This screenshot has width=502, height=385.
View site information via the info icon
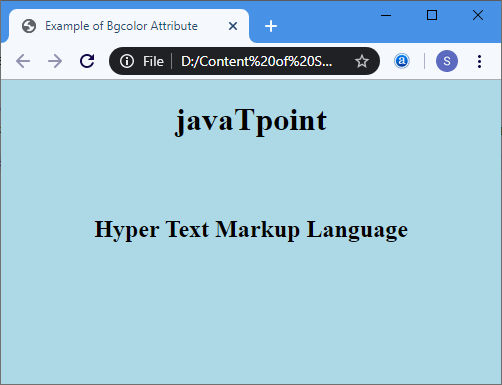[x=127, y=61]
